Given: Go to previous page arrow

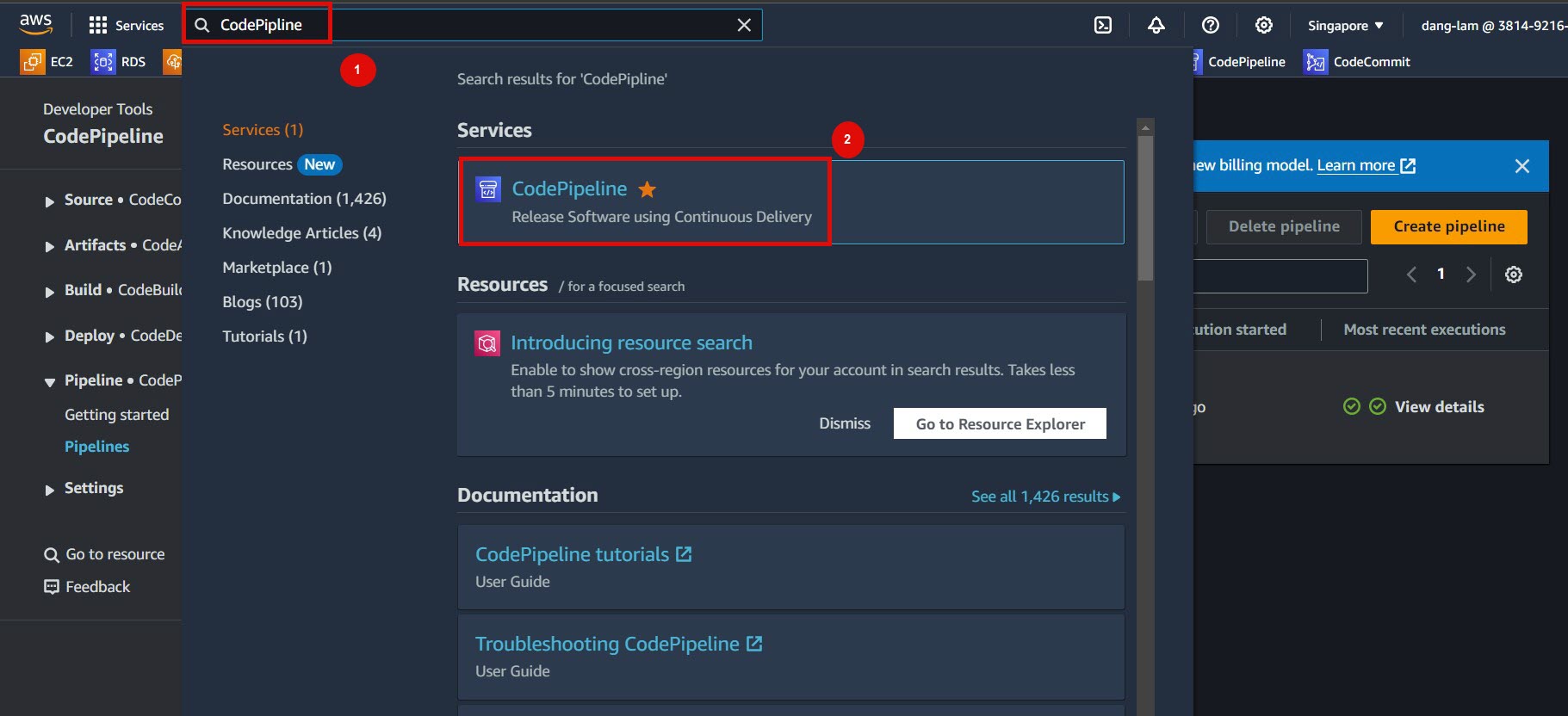Looking at the screenshot, I should coord(1411,275).
